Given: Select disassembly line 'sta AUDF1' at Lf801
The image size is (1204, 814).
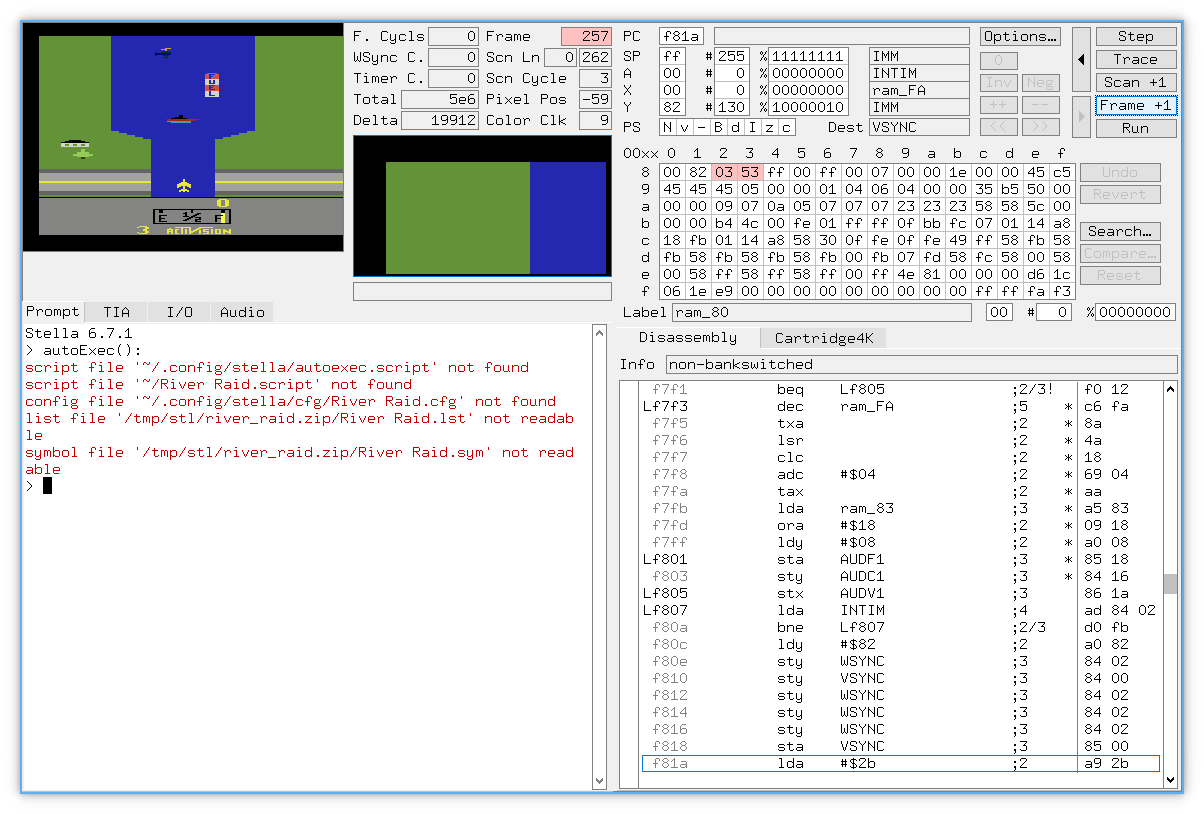Looking at the screenshot, I should pos(900,559).
